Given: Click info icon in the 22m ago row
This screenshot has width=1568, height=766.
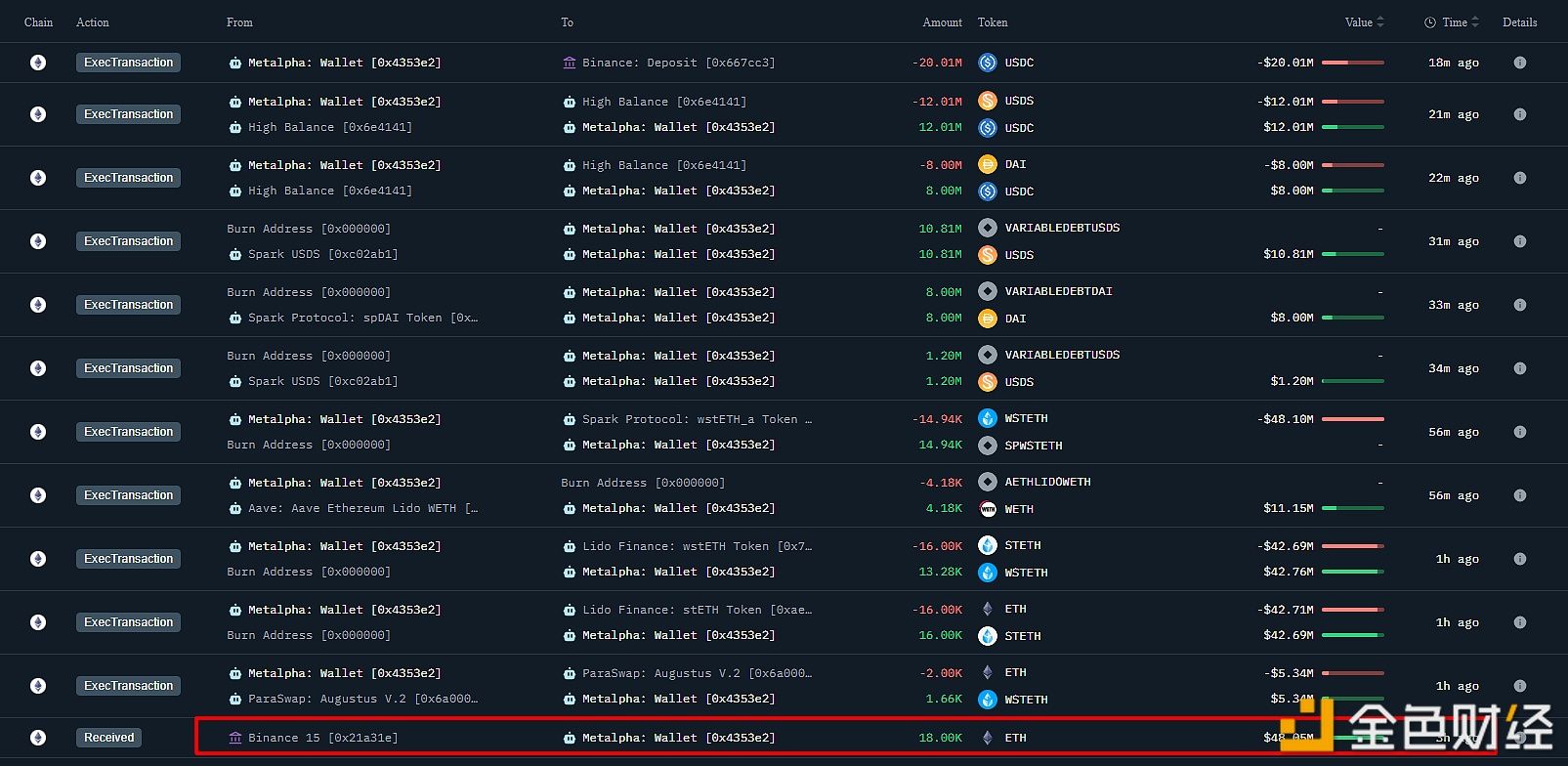Looking at the screenshot, I should pyautogui.click(x=1519, y=178).
